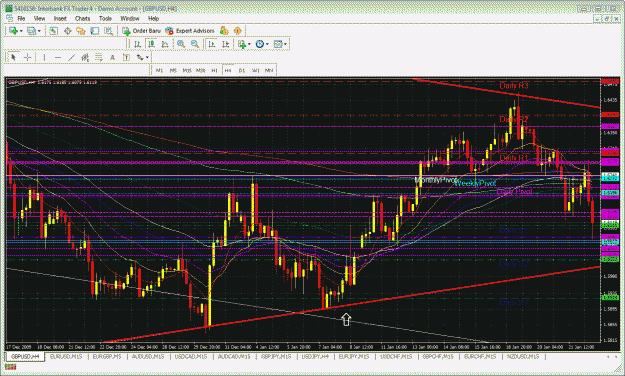Screen dimensions: 625x376
Task: Open the View menu
Action: [x=39, y=18]
